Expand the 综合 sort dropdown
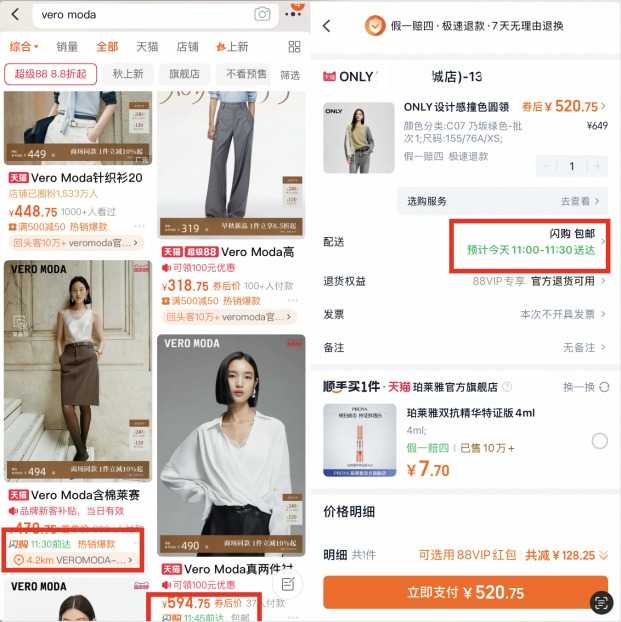Image resolution: width=621 pixels, height=622 pixels. click(x=24, y=47)
